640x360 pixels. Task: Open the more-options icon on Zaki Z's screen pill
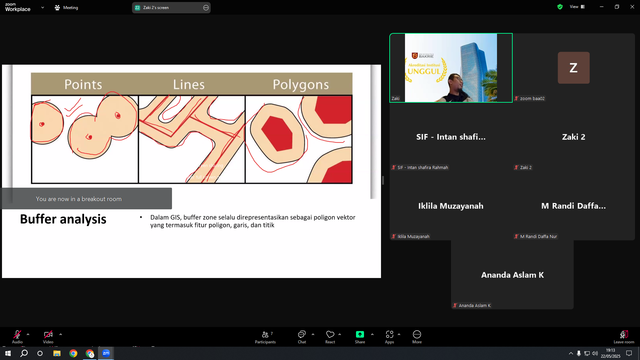(206, 8)
